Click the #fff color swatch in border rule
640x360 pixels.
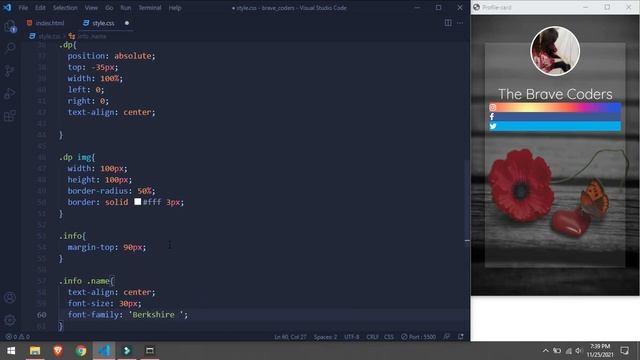click(138, 202)
